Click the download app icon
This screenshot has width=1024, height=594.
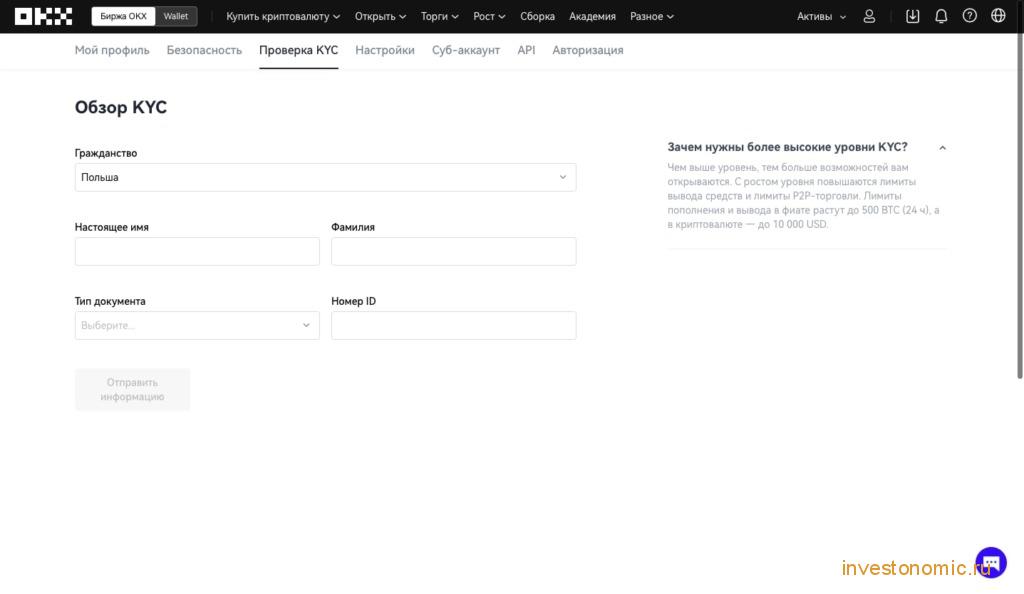912,16
